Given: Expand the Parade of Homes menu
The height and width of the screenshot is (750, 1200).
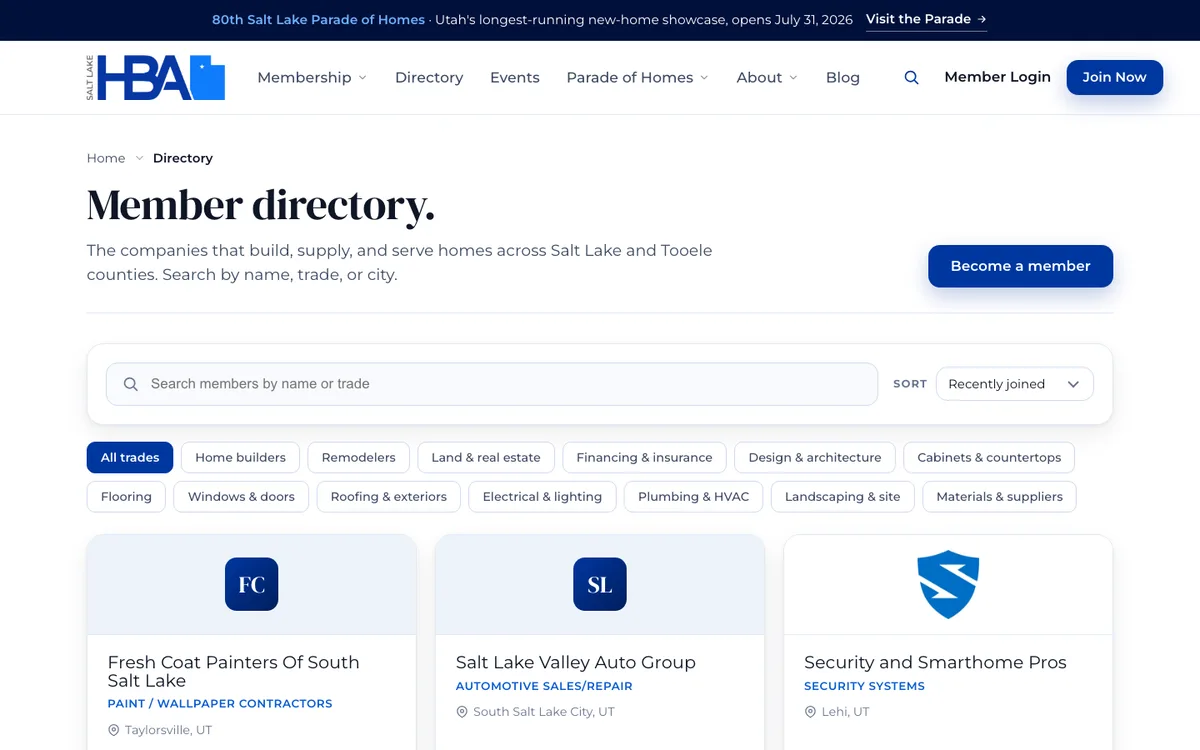Looking at the screenshot, I should click(x=637, y=77).
